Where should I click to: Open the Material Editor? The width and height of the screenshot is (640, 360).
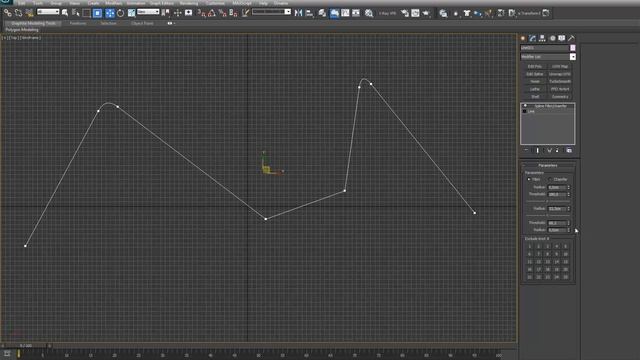coord(369,13)
